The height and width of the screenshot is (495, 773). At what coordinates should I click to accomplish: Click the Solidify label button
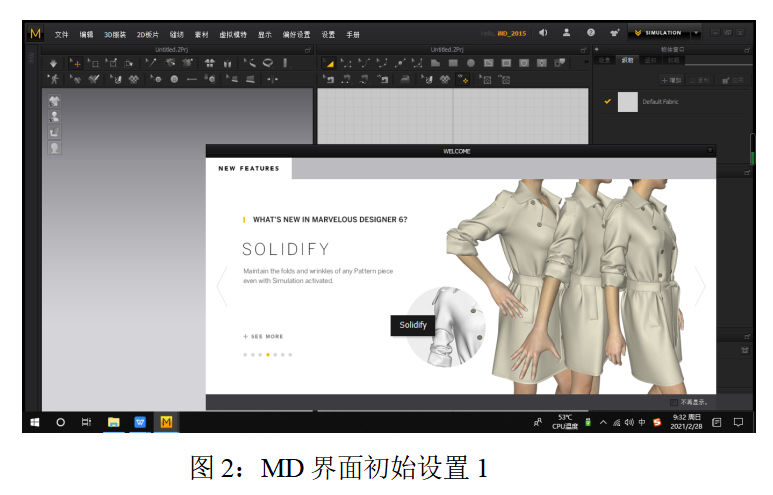pyautogui.click(x=413, y=325)
